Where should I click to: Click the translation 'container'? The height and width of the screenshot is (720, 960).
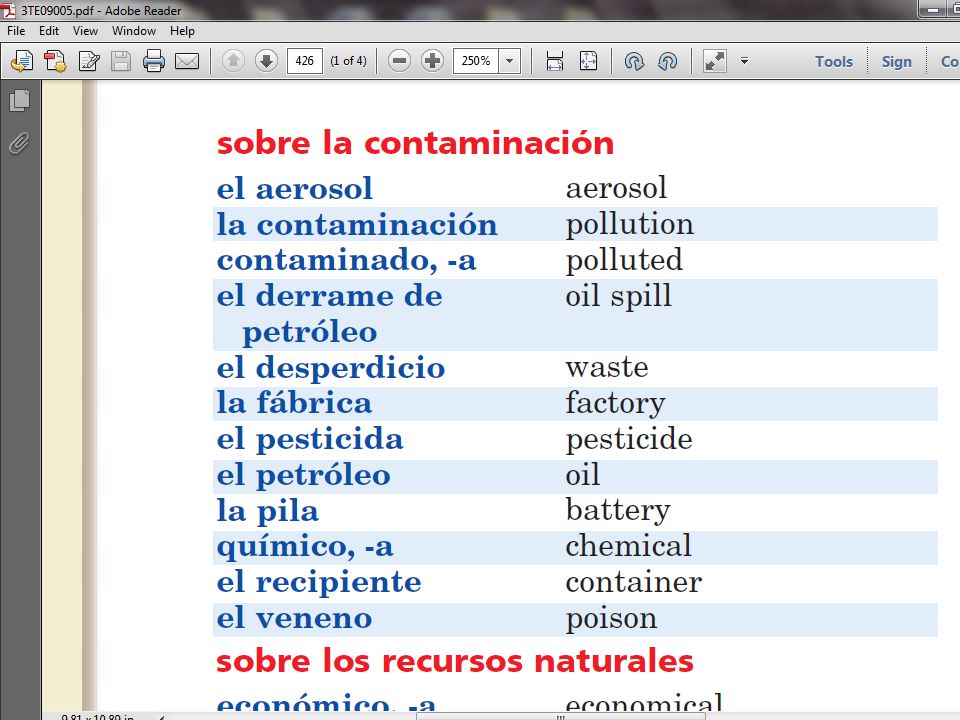634,583
